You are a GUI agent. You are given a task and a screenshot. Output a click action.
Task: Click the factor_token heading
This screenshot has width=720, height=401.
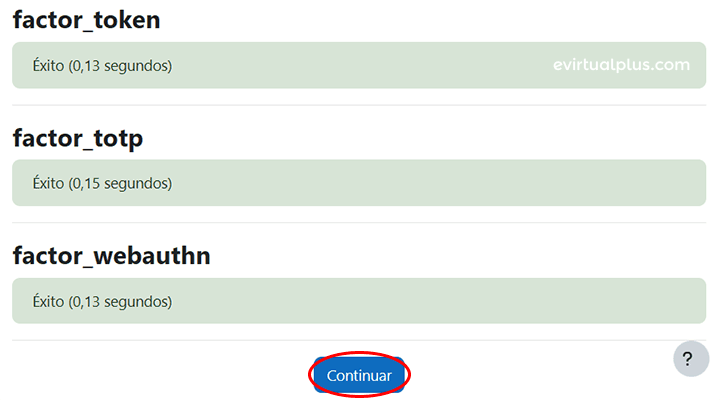click(x=86, y=21)
